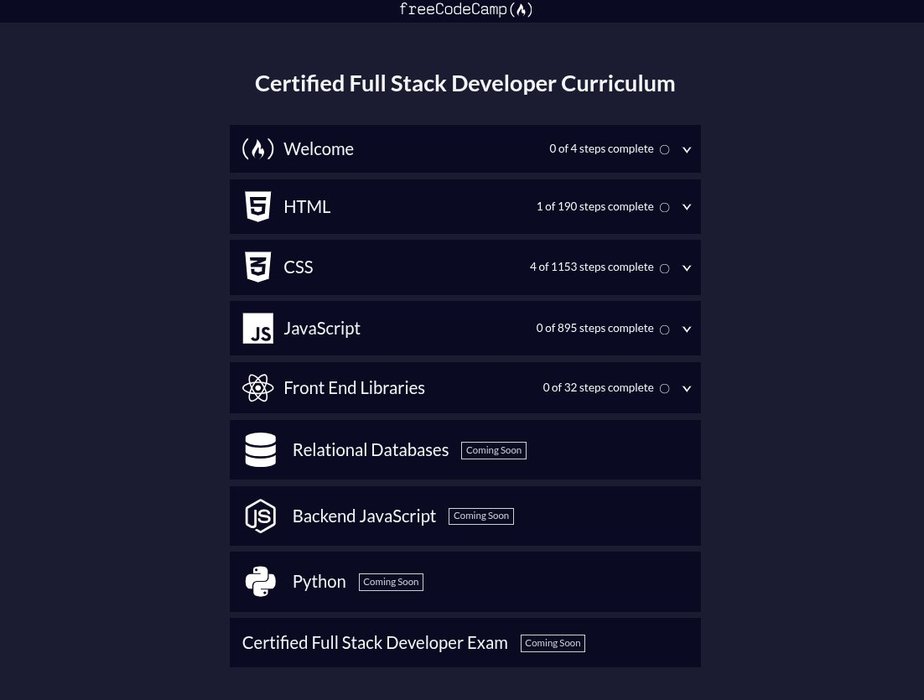This screenshot has height=700, width=924.
Task: Click Welcome completion circle indicator
Action: click(665, 150)
